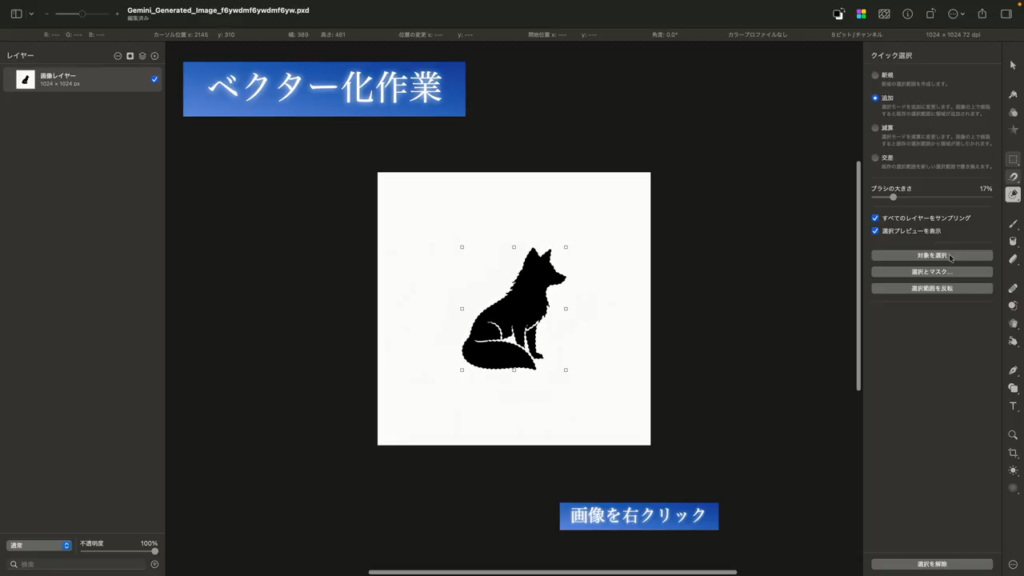
Task: Select the Type (T) tool
Action: tap(1013, 406)
